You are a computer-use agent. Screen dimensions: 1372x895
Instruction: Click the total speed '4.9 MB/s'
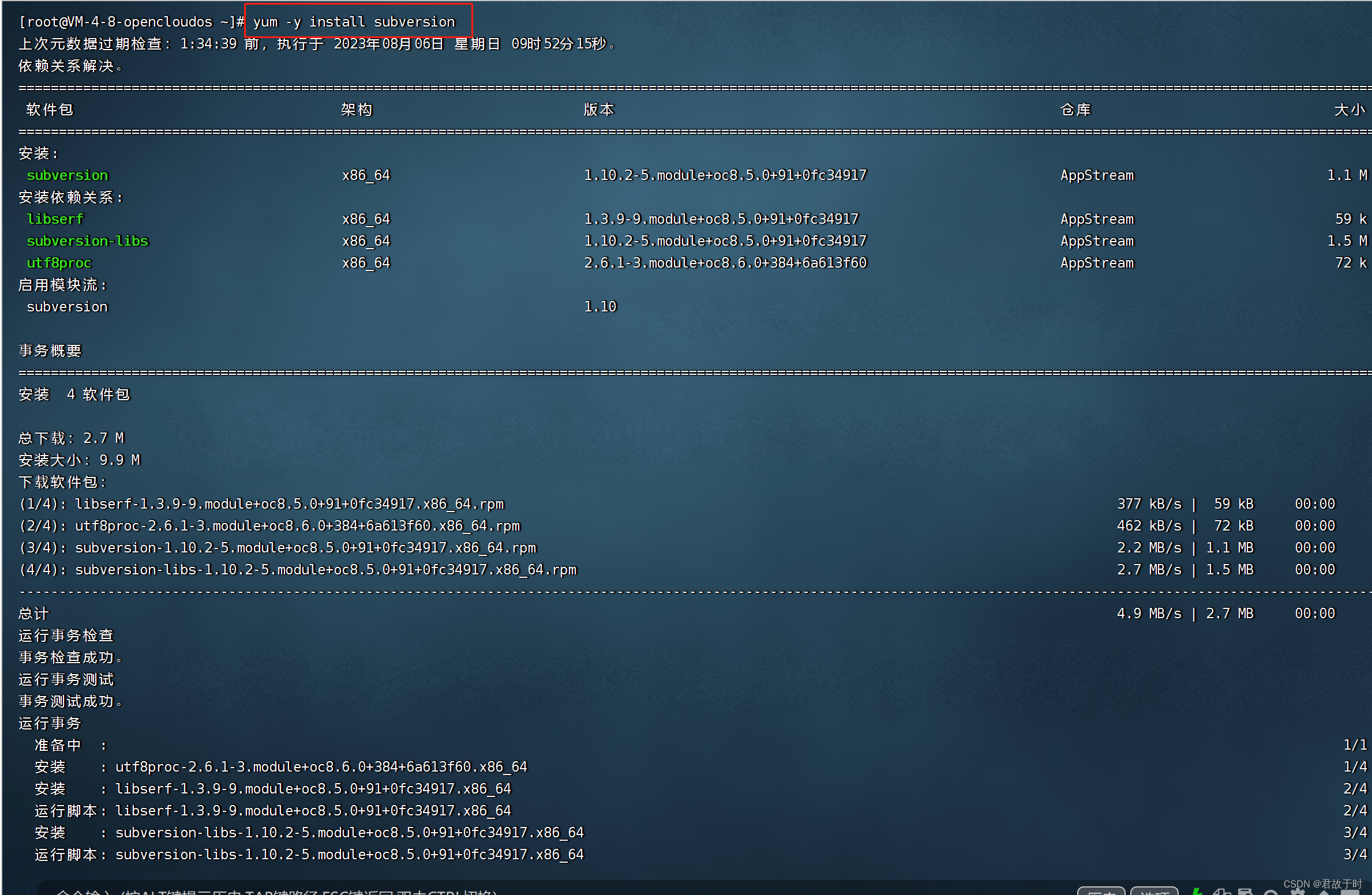tap(1149, 614)
